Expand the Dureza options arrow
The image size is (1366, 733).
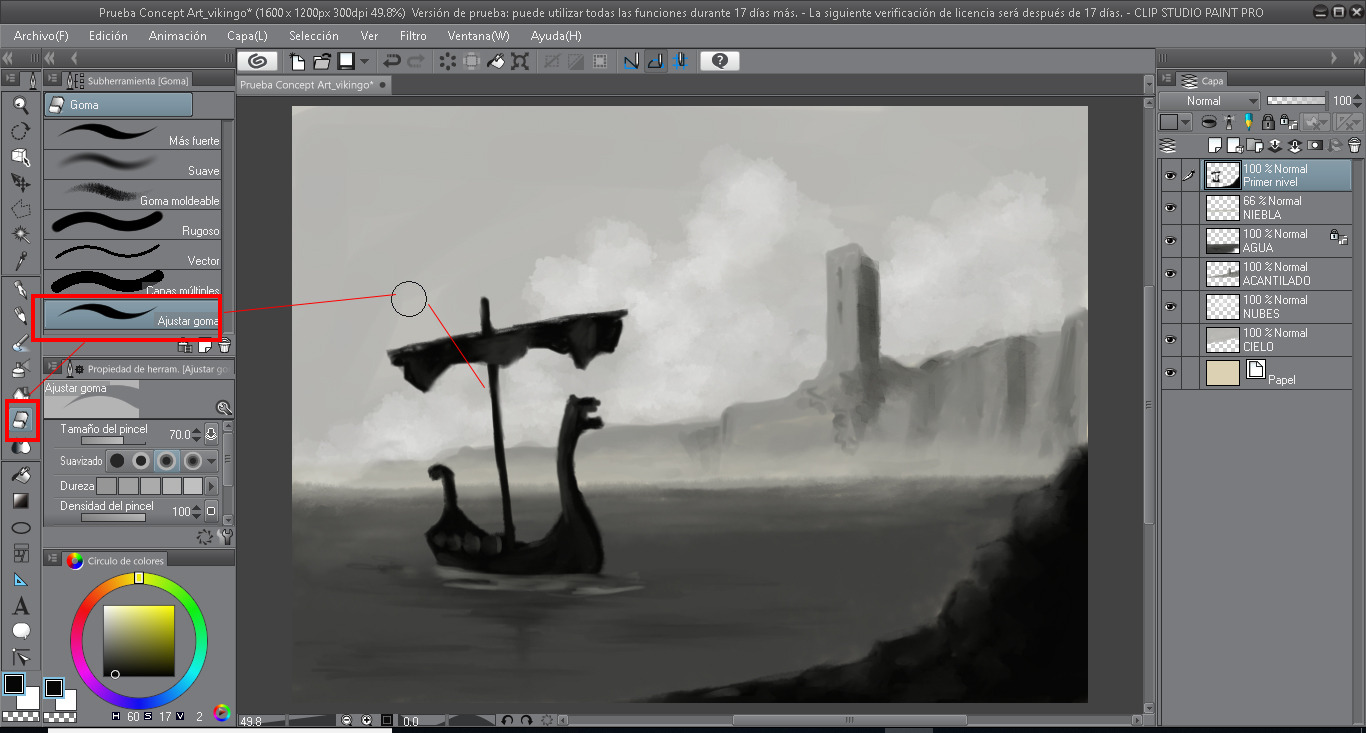click(211, 486)
